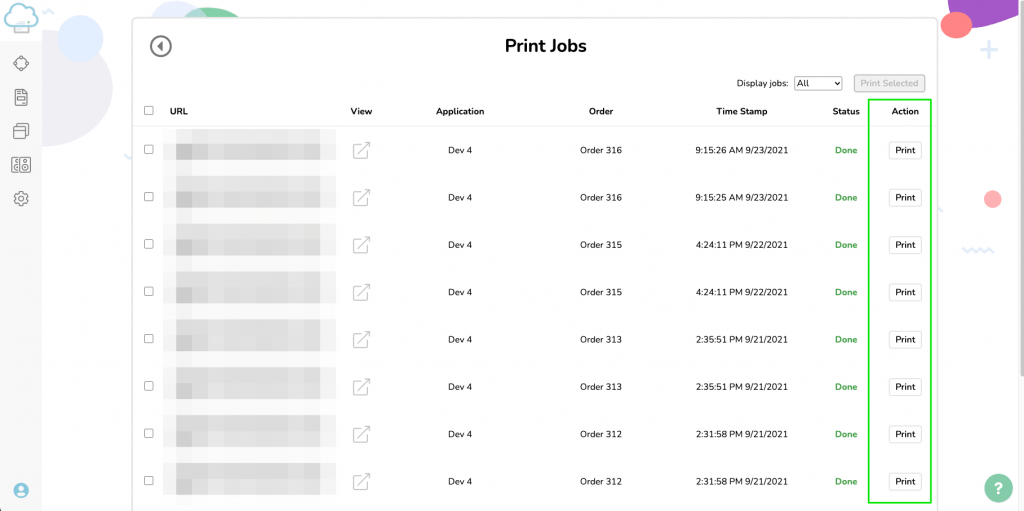The height and width of the screenshot is (511, 1024).
Task: Print the 9:15:25 AM Order 316 job
Action: (905, 197)
